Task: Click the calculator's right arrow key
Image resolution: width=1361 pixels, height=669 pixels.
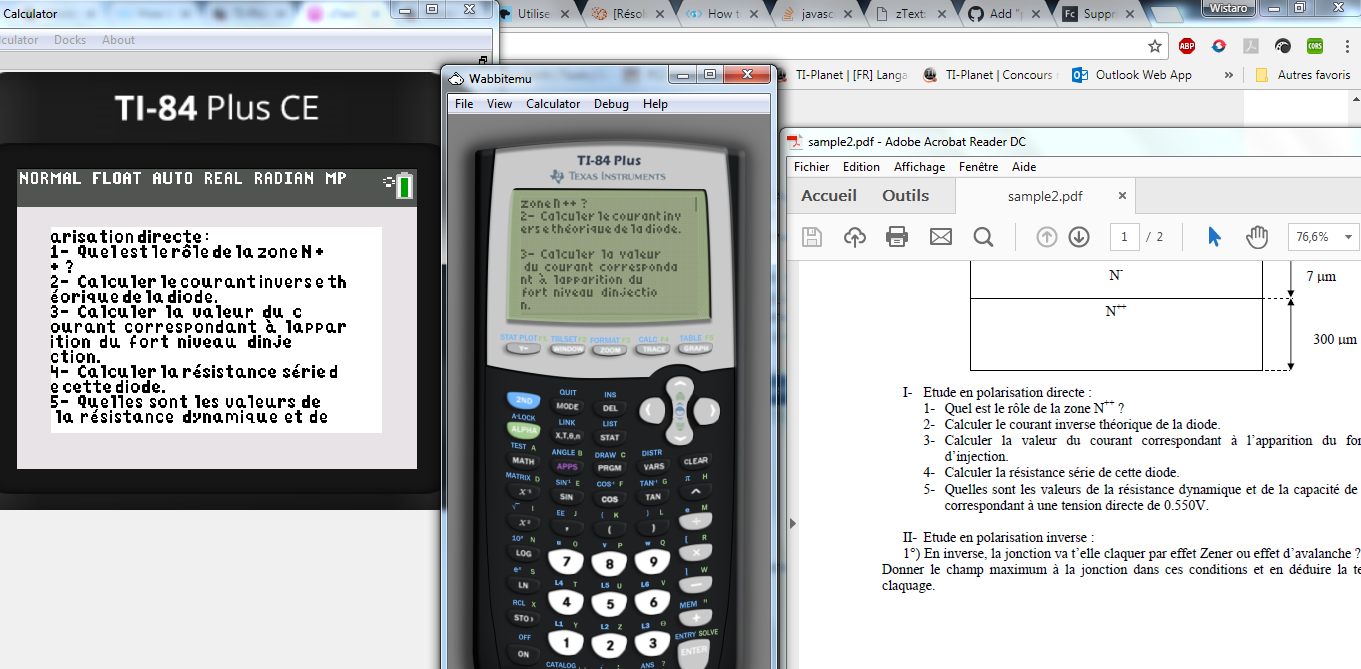Action: coord(708,410)
